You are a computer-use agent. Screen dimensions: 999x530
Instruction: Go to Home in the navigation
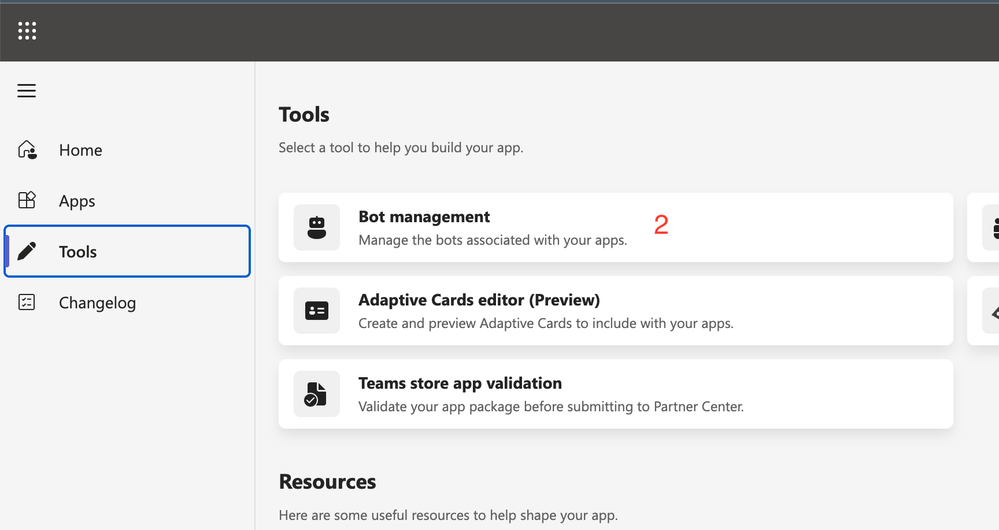point(80,150)
